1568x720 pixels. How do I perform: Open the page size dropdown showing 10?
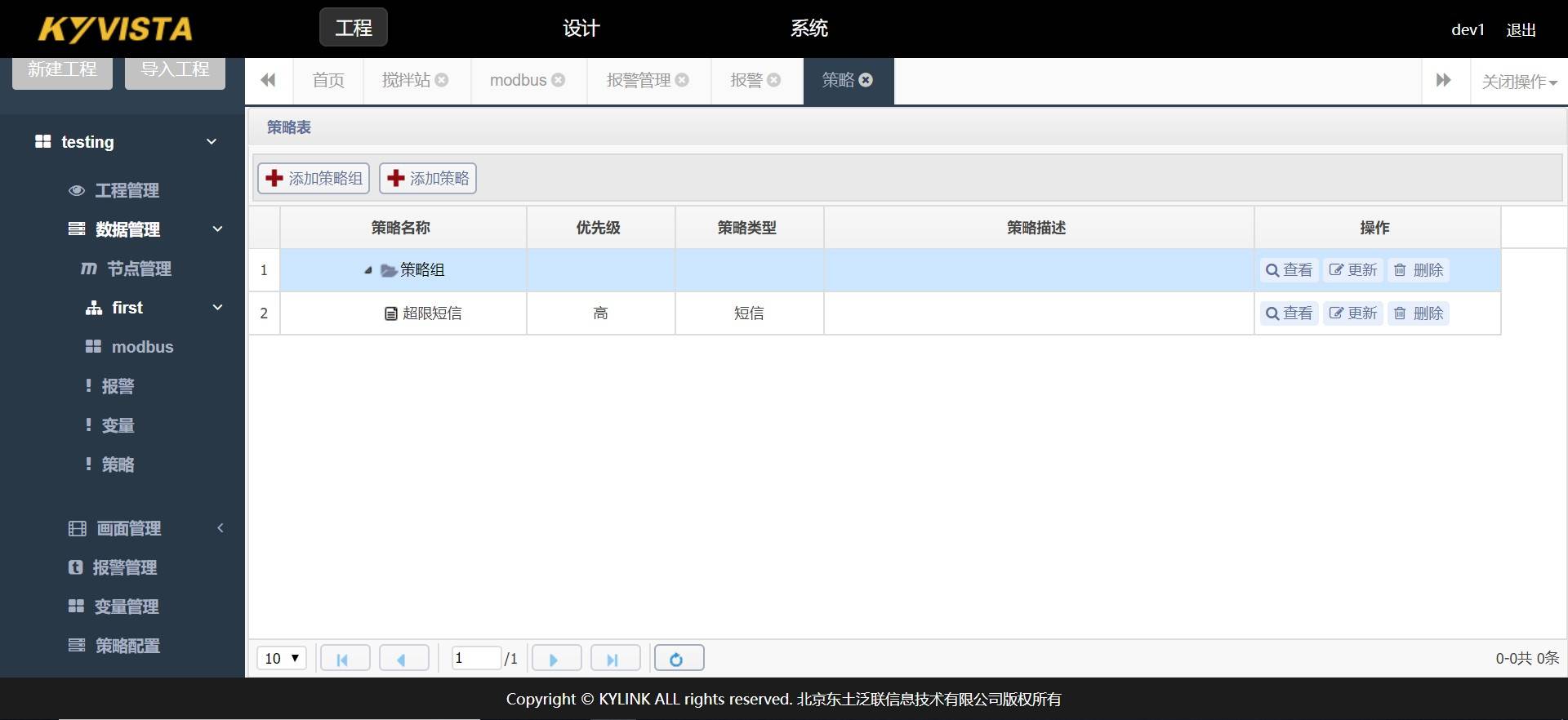[282, 659]
